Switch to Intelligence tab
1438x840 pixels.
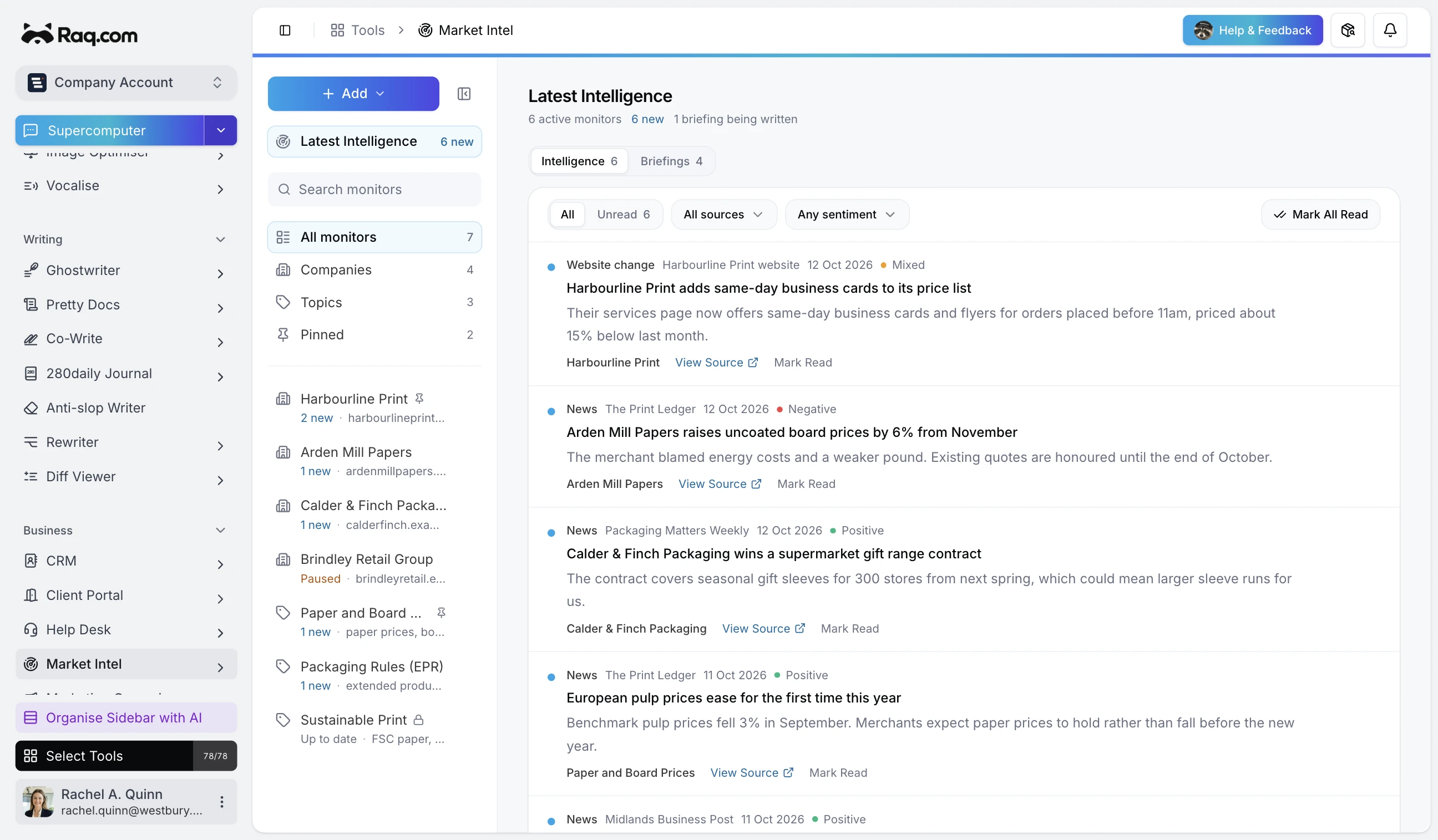[x=579, y=161]
